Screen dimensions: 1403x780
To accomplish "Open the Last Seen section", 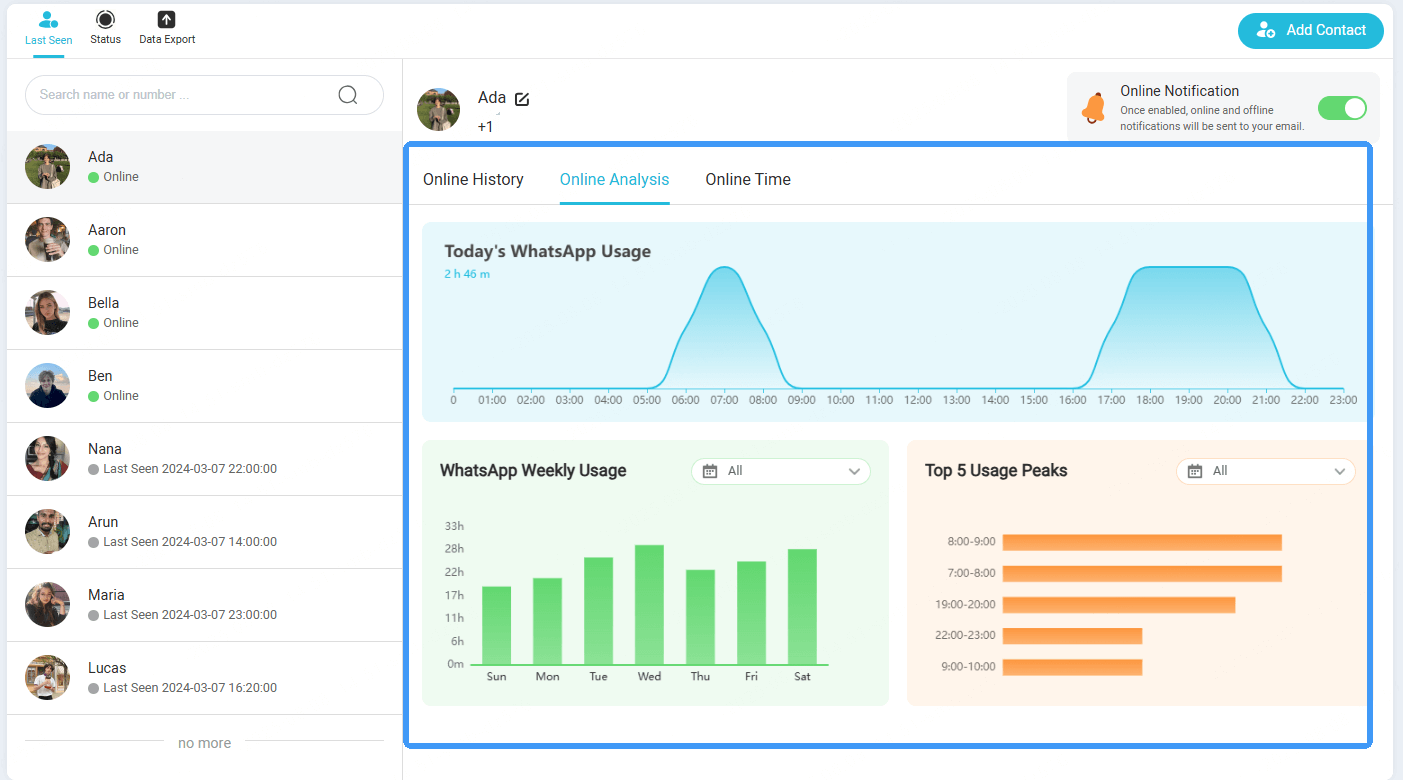I will click(48, 29).
